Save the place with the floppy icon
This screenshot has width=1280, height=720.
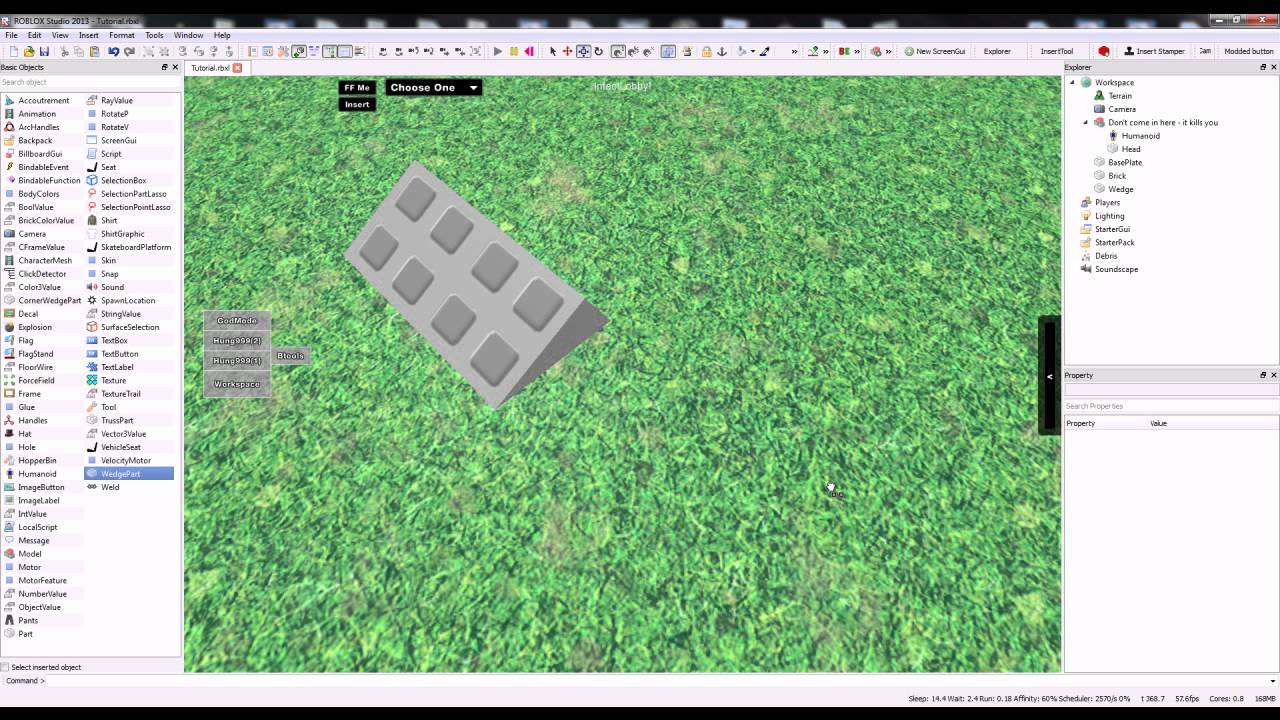[44, 51]
